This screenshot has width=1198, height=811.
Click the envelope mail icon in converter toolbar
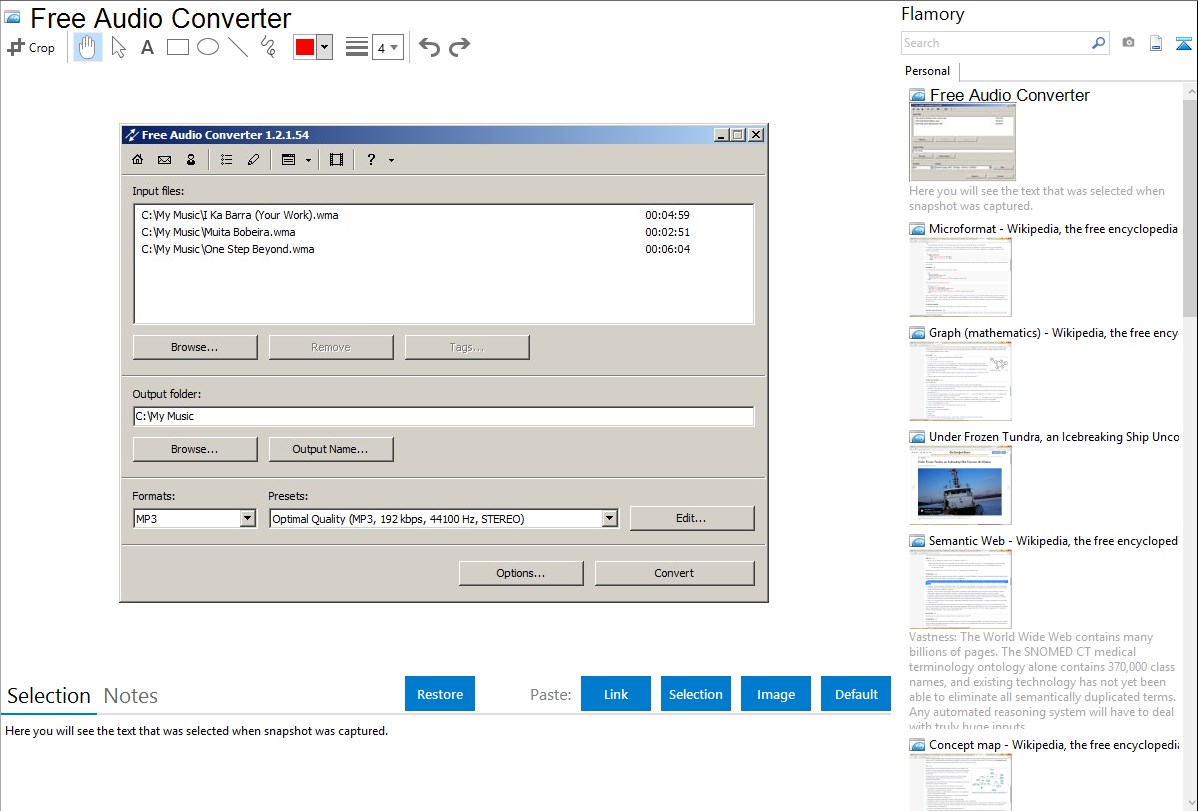click(x=164, y=160)
